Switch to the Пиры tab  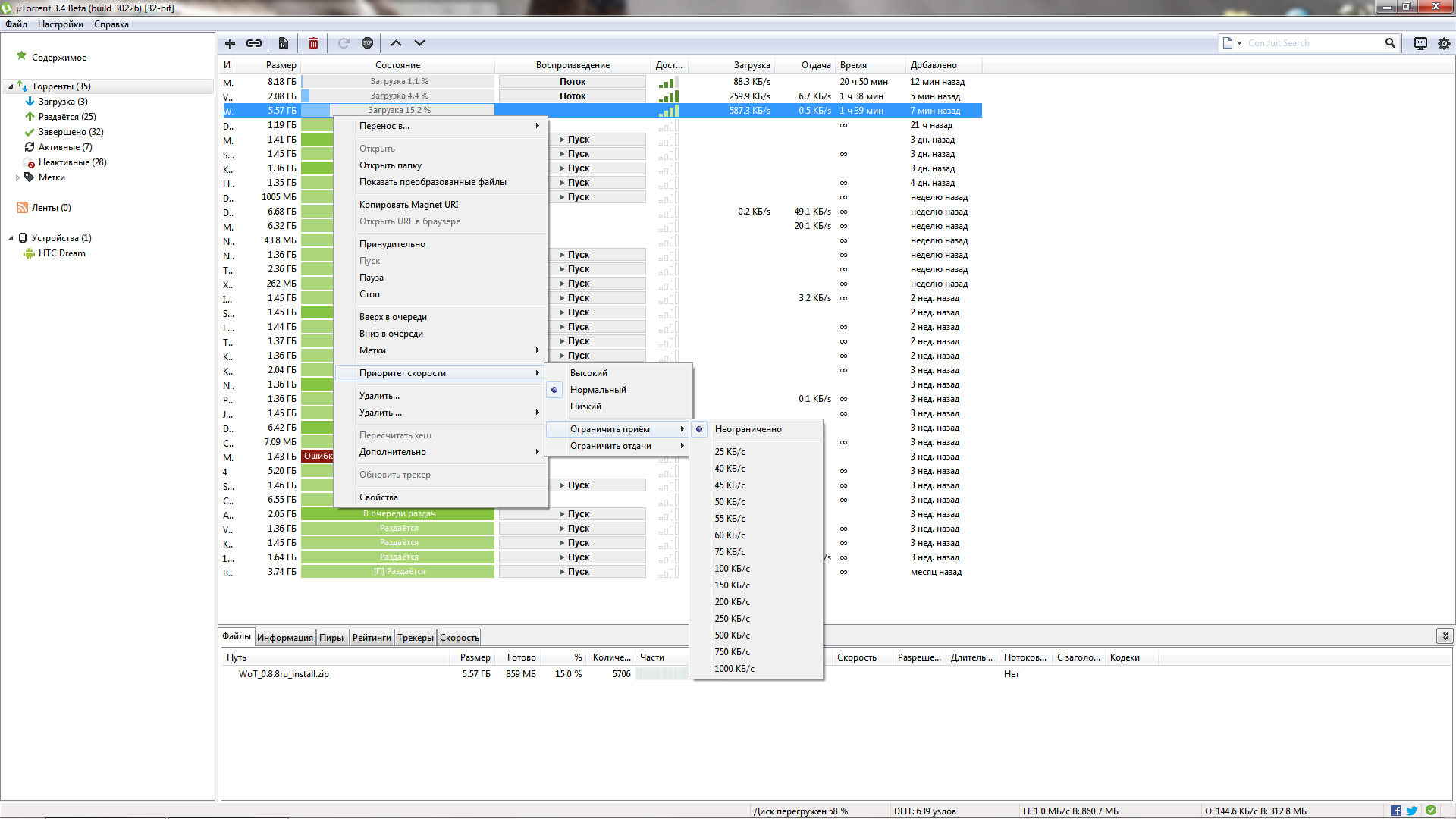(x=331, y=638)
